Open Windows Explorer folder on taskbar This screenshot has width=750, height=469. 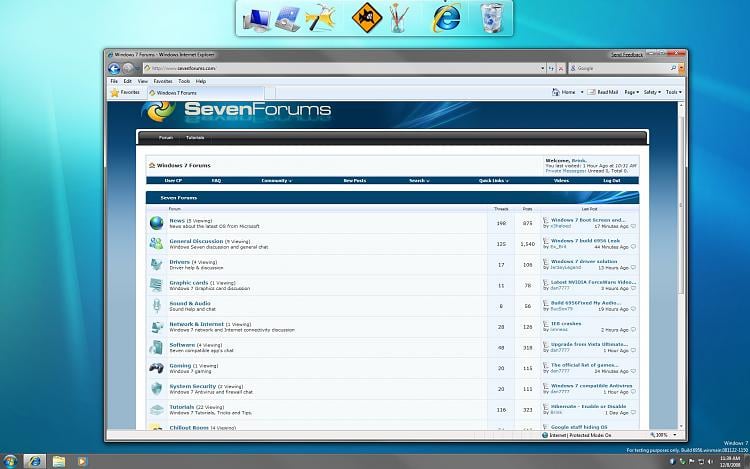[59, 461]
